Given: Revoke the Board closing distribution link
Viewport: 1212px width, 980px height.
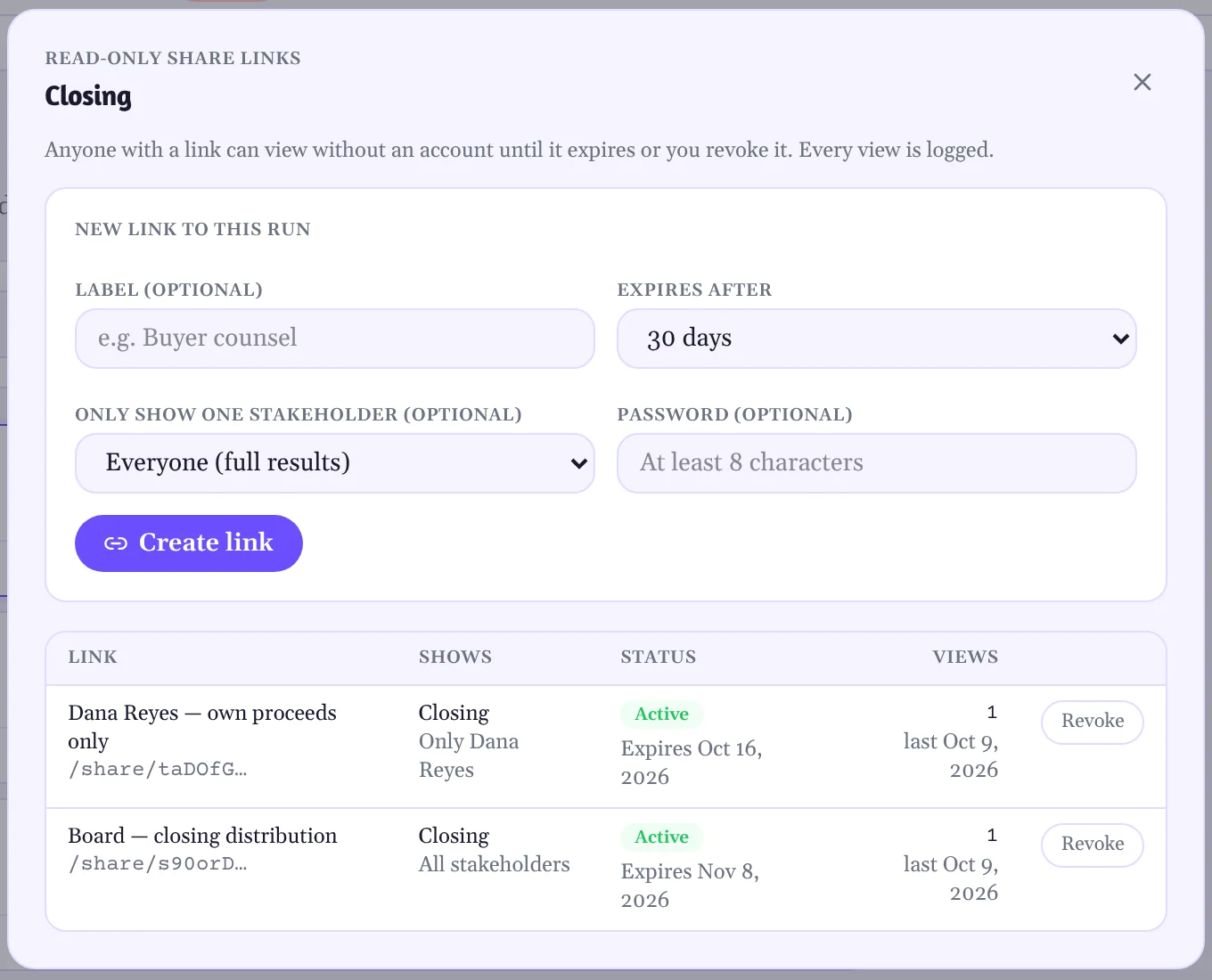Looking at the screenshot, I should pyautogui.click(x=1093, y=845).
